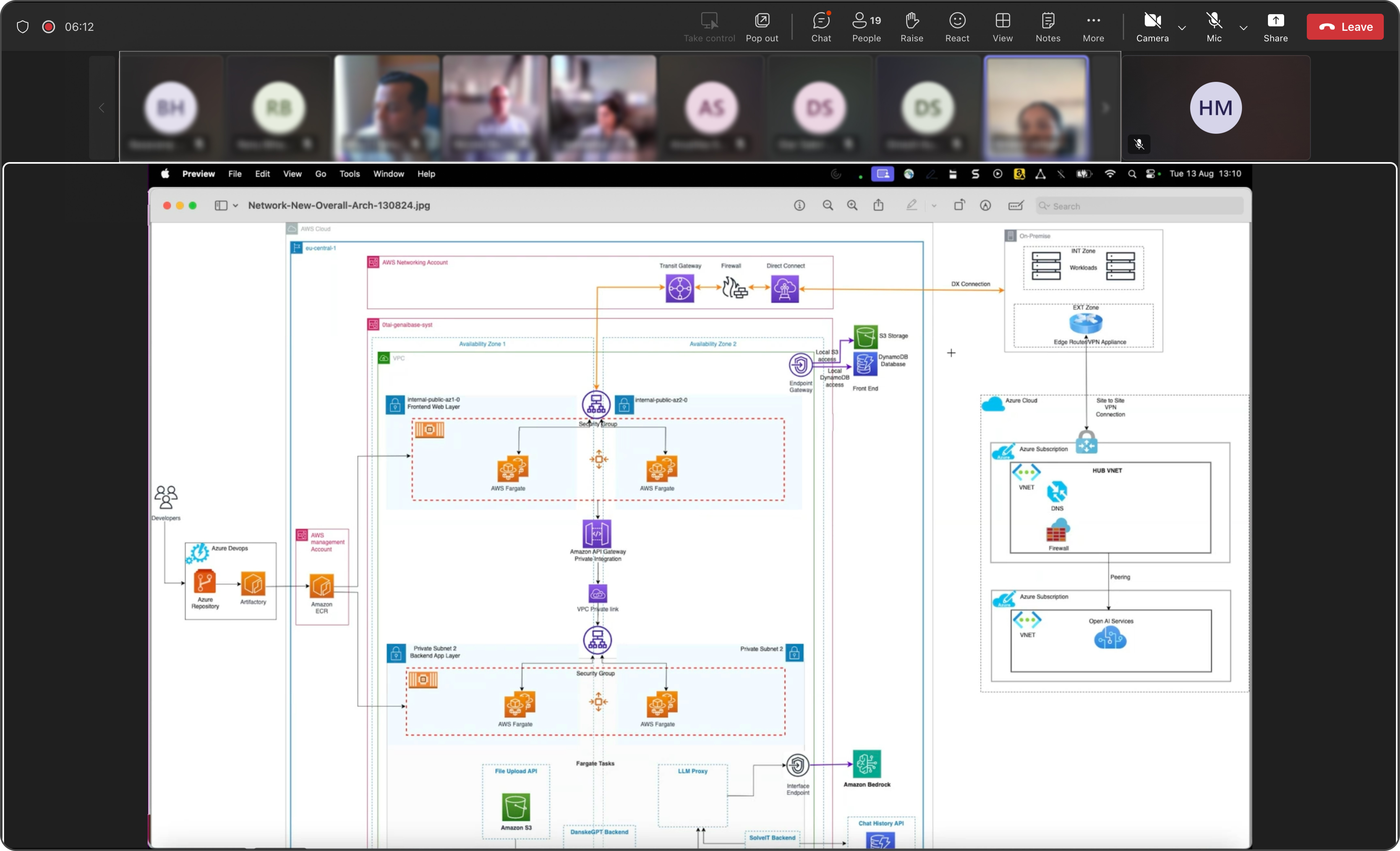Viewport: 1400px width, 851px height.
Task: Open the React emoji picker
Action: coord(957,27)
